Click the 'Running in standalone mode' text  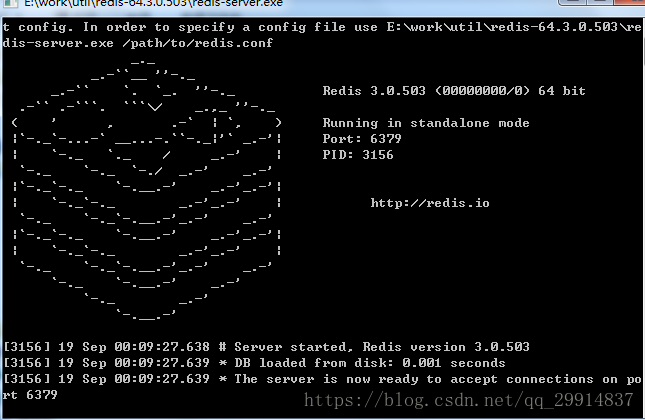426,123
